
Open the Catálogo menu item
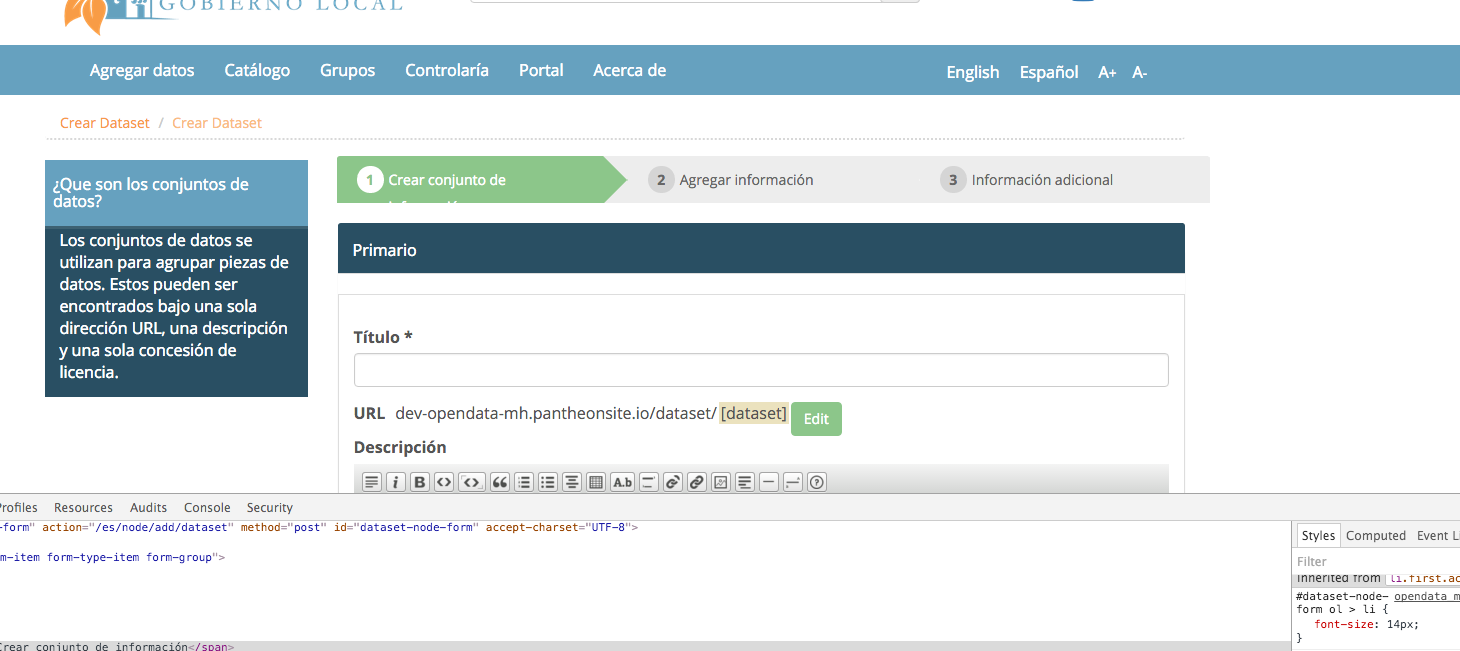tap(257, 70)
